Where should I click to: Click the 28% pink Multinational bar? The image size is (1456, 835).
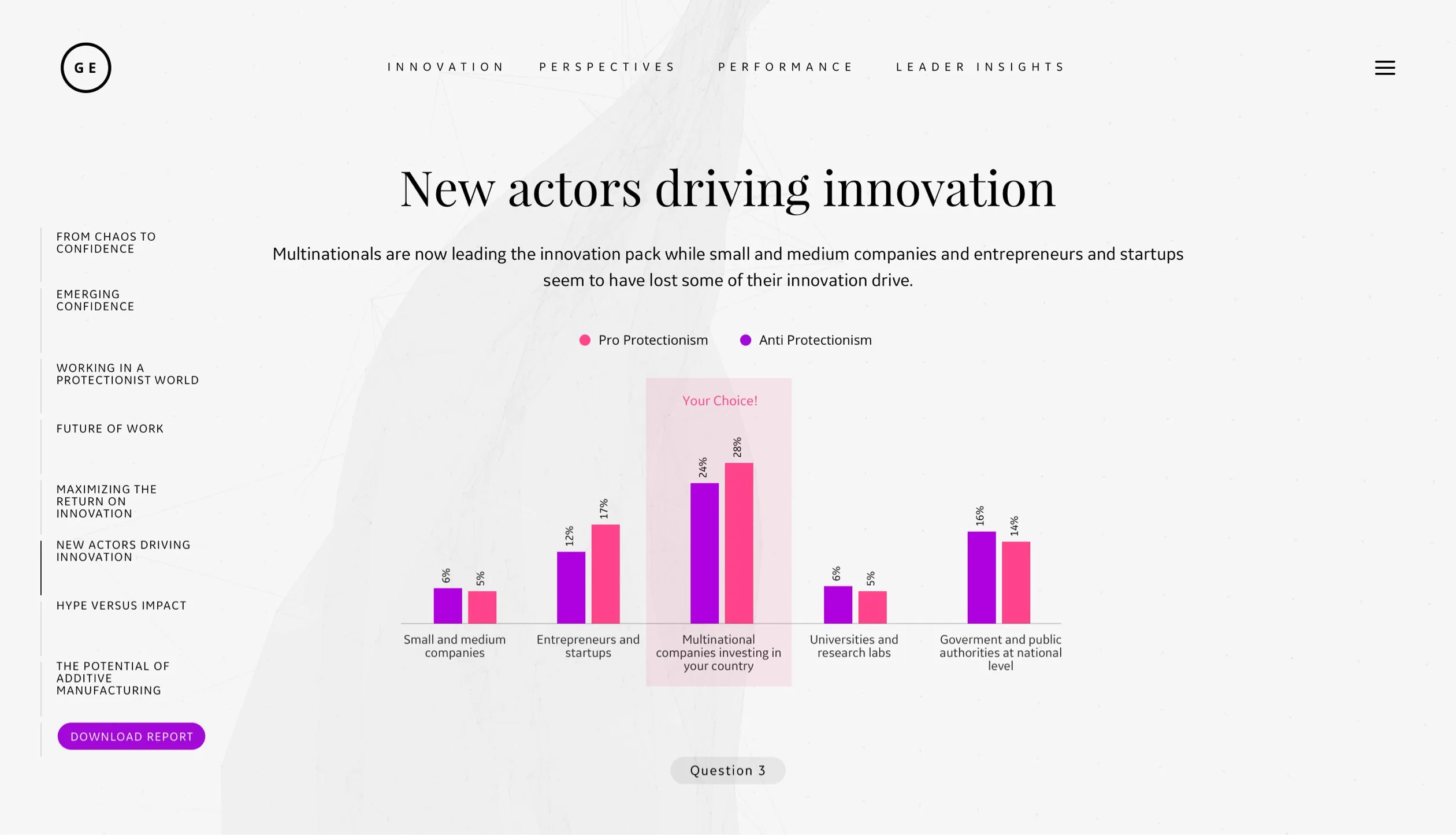point(739,543)
